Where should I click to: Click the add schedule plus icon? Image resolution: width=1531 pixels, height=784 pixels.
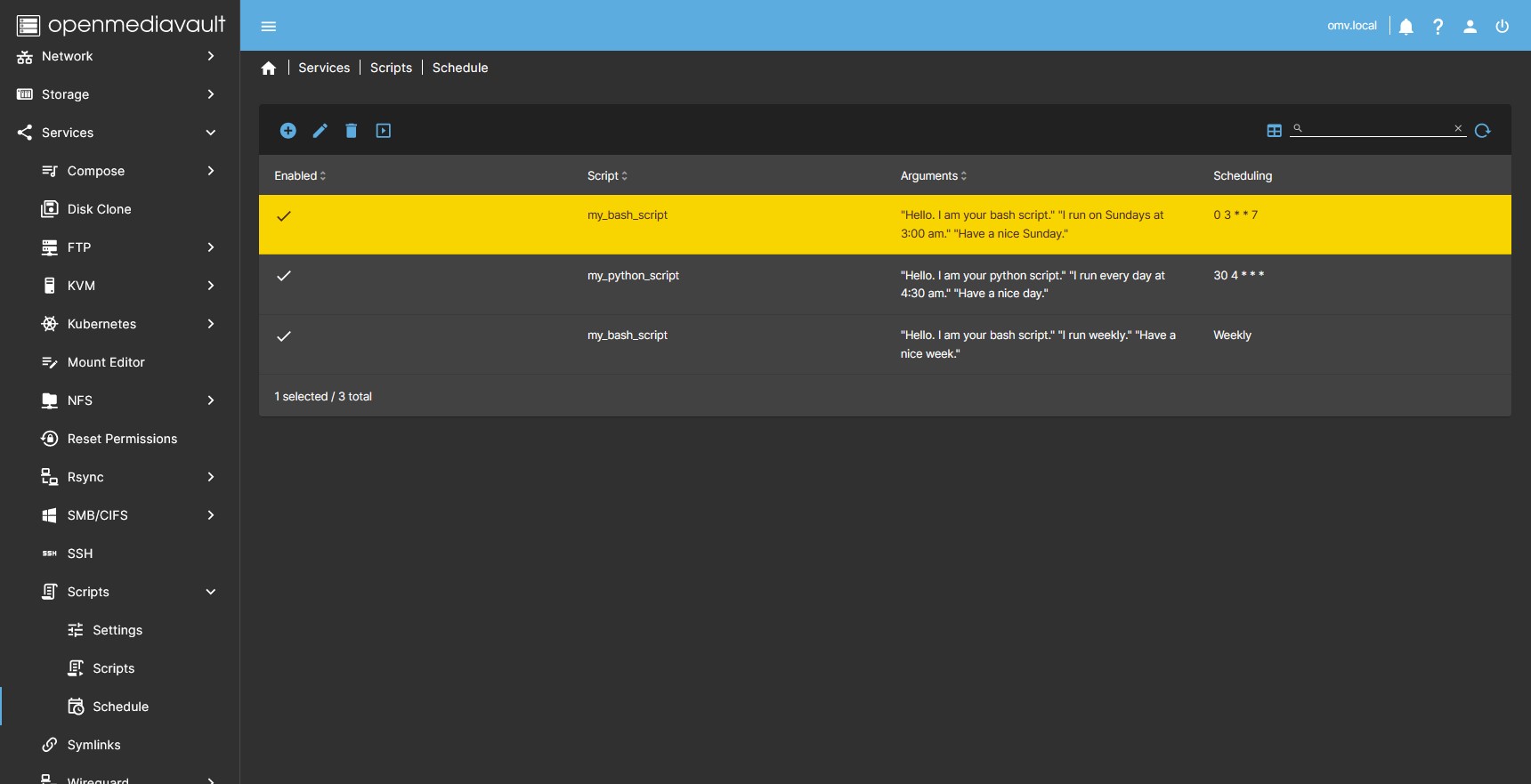pyautogui.click(x=288, y=131)
